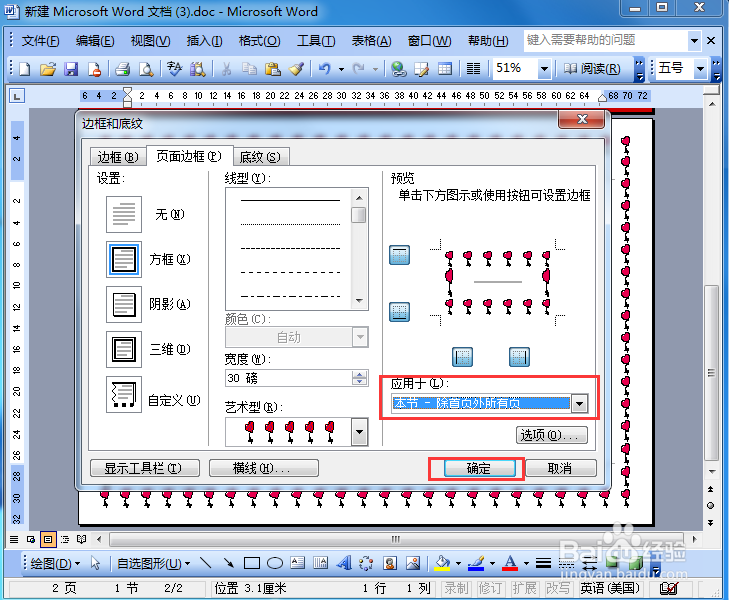729x600 pixels.
Task: Click the Font Color A icon
Action: click(510, 563)
